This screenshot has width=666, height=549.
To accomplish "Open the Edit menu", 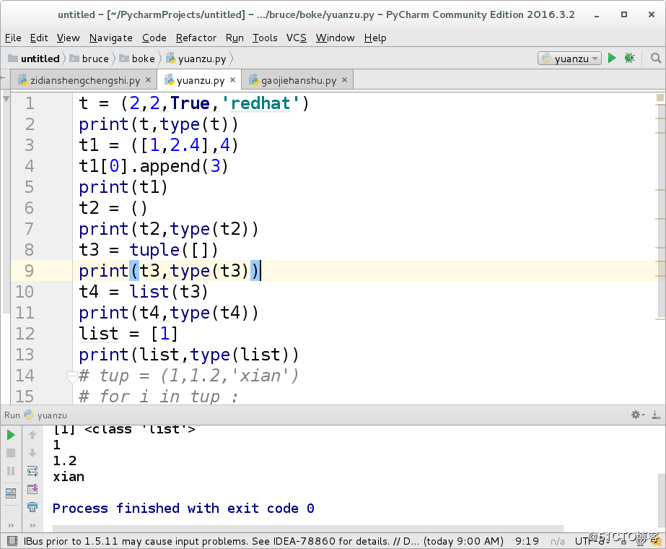I will [39, 38].
